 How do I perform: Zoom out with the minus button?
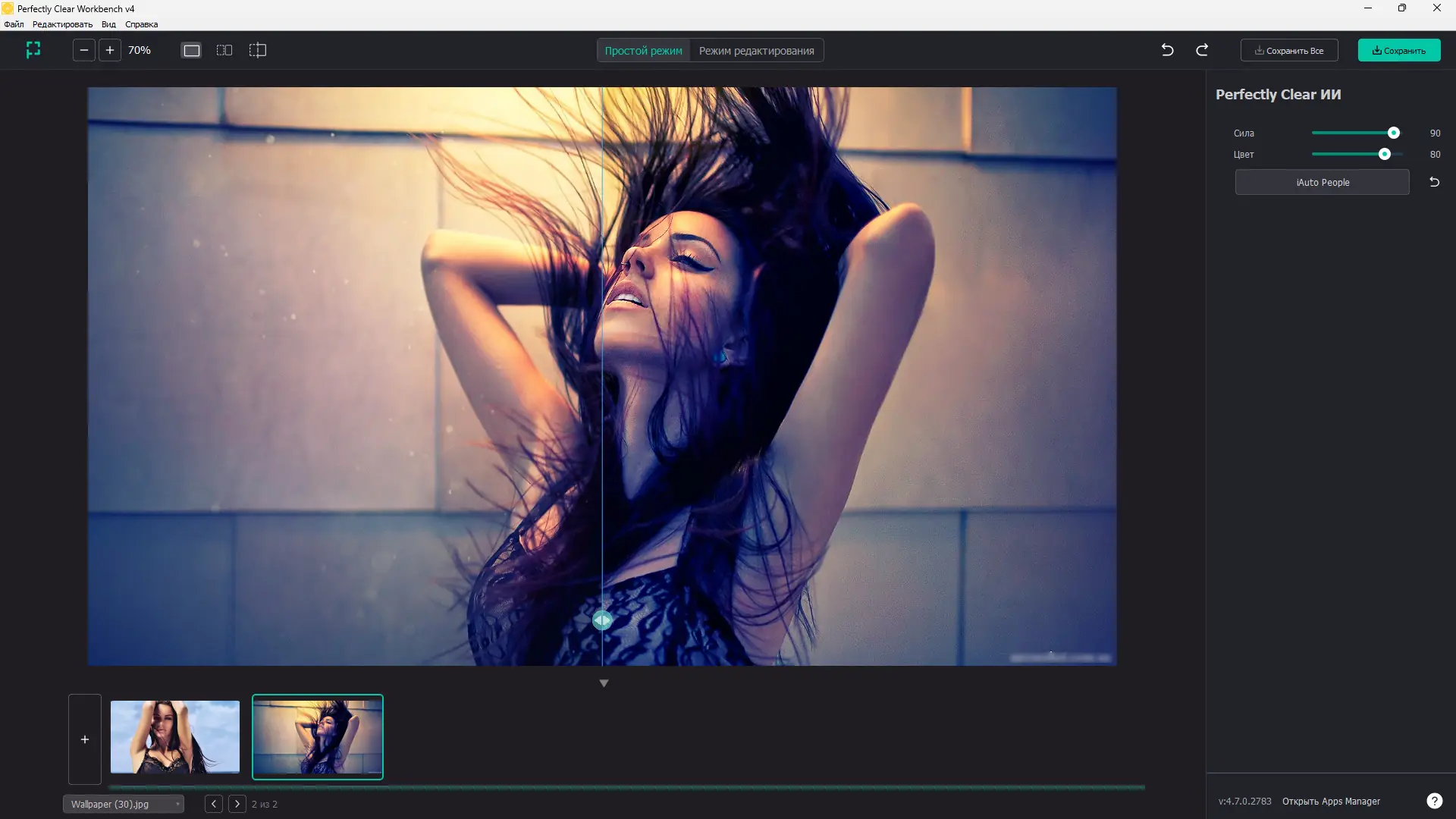pyautogui.click(x=84, y=50)
